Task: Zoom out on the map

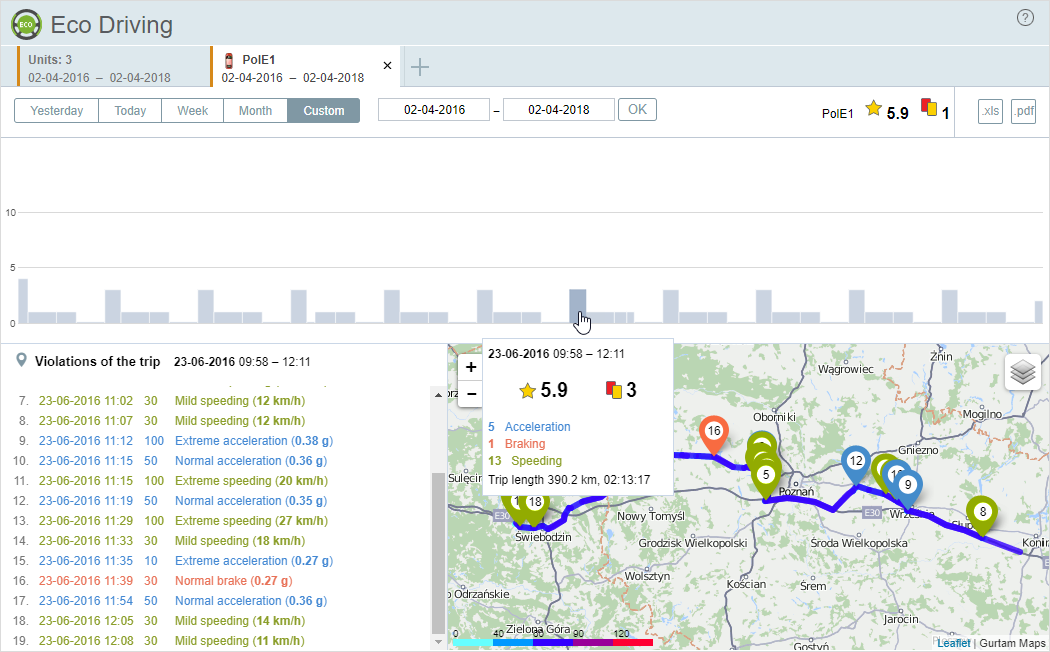Action: [471, 393]
